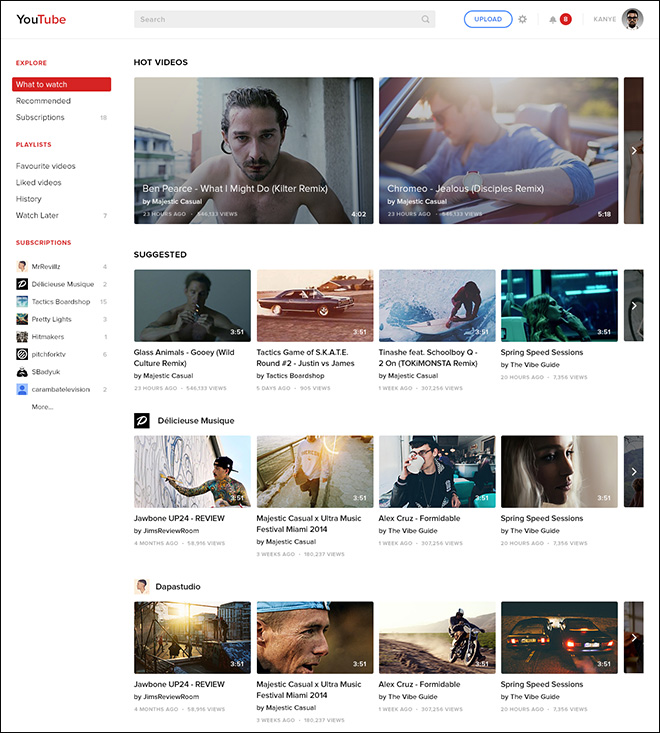This screenshot has height=733, width=660.
Task: Open notifications with the bell icon
Action: [x=553, y=19]
